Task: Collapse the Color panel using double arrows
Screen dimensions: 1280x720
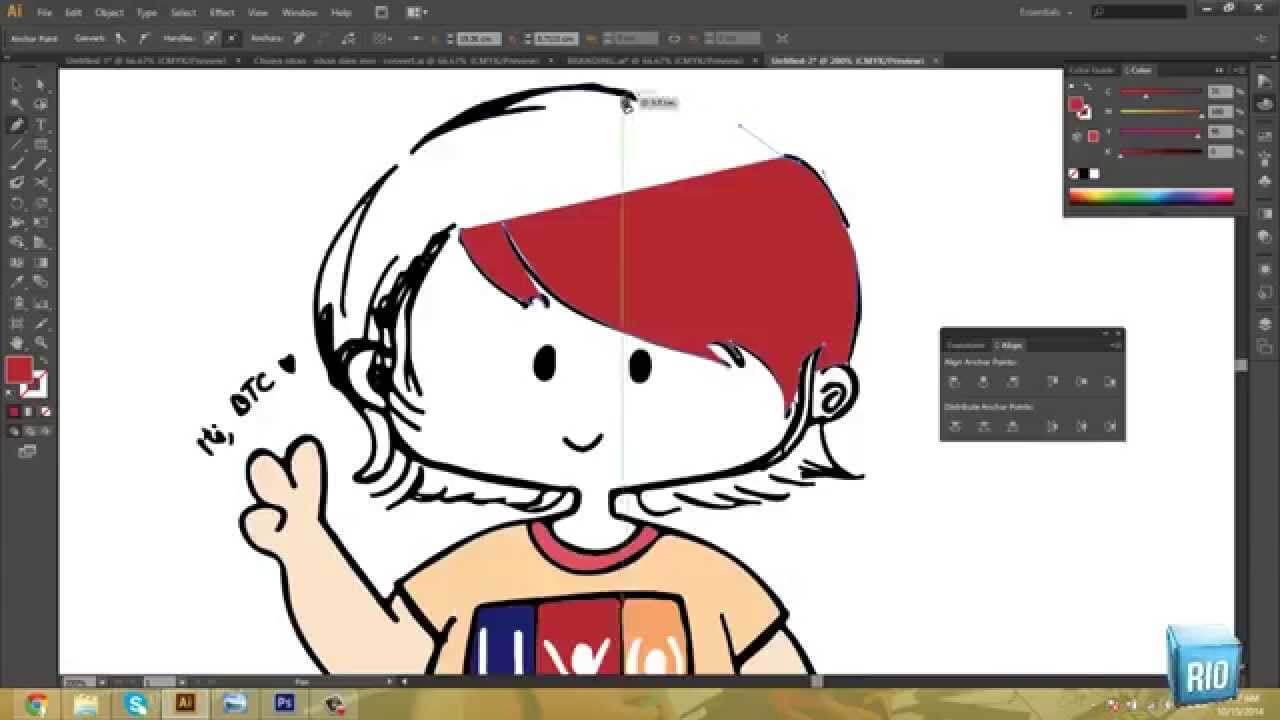Action: (1219, 70)
